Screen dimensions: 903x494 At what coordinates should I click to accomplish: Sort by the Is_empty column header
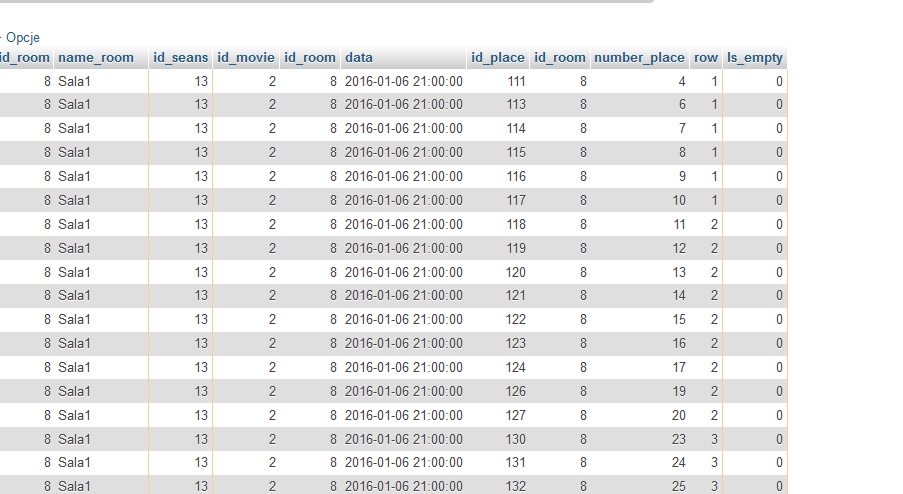tap(754, 58)
